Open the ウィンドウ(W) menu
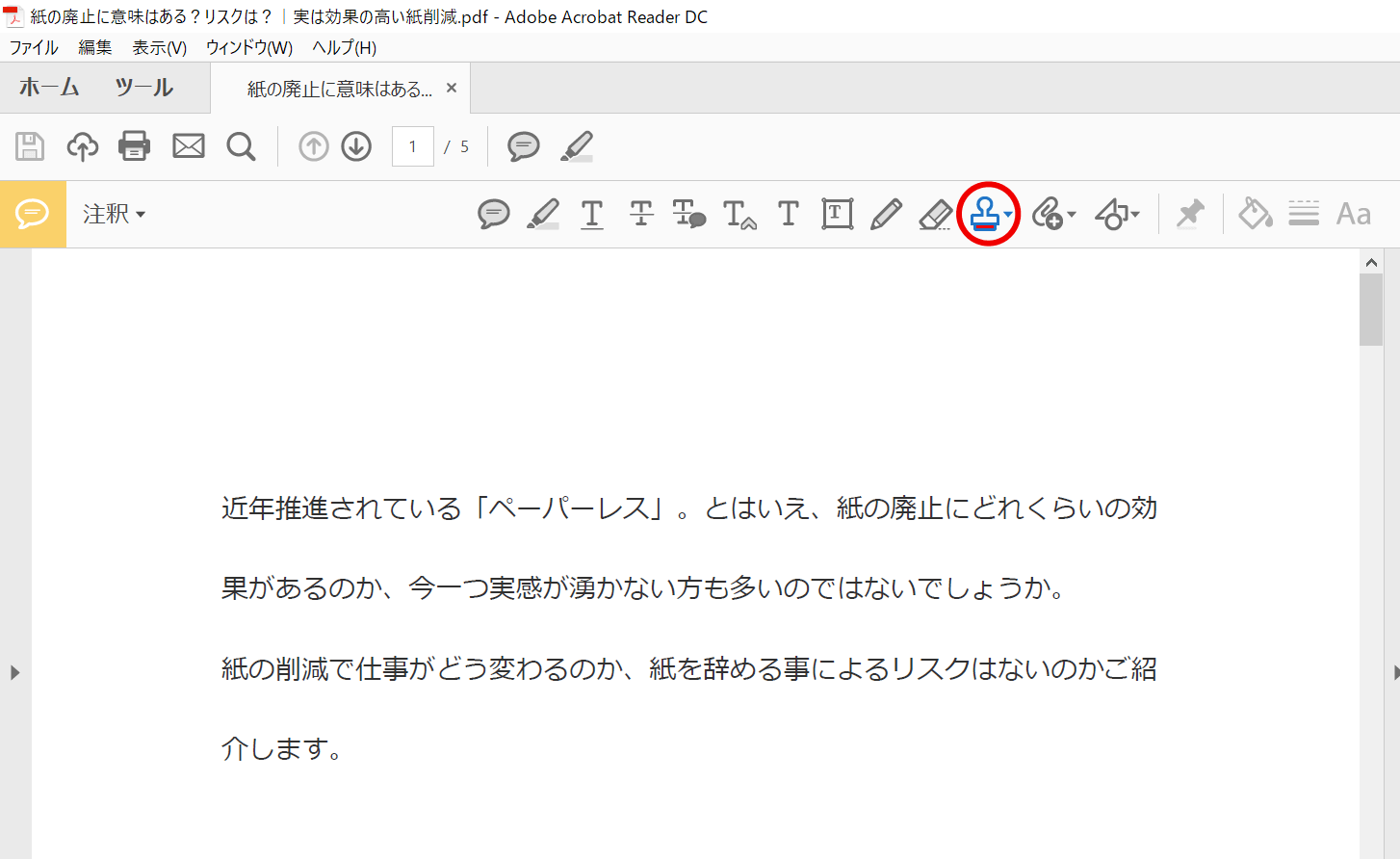The height and width of the screenshot is (859, 1400). coord(249,47)
